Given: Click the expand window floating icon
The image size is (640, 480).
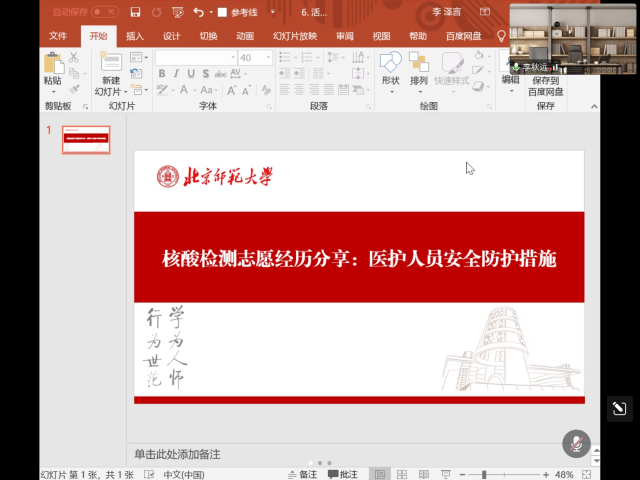Looking at the screenshot, I should 619,408.
